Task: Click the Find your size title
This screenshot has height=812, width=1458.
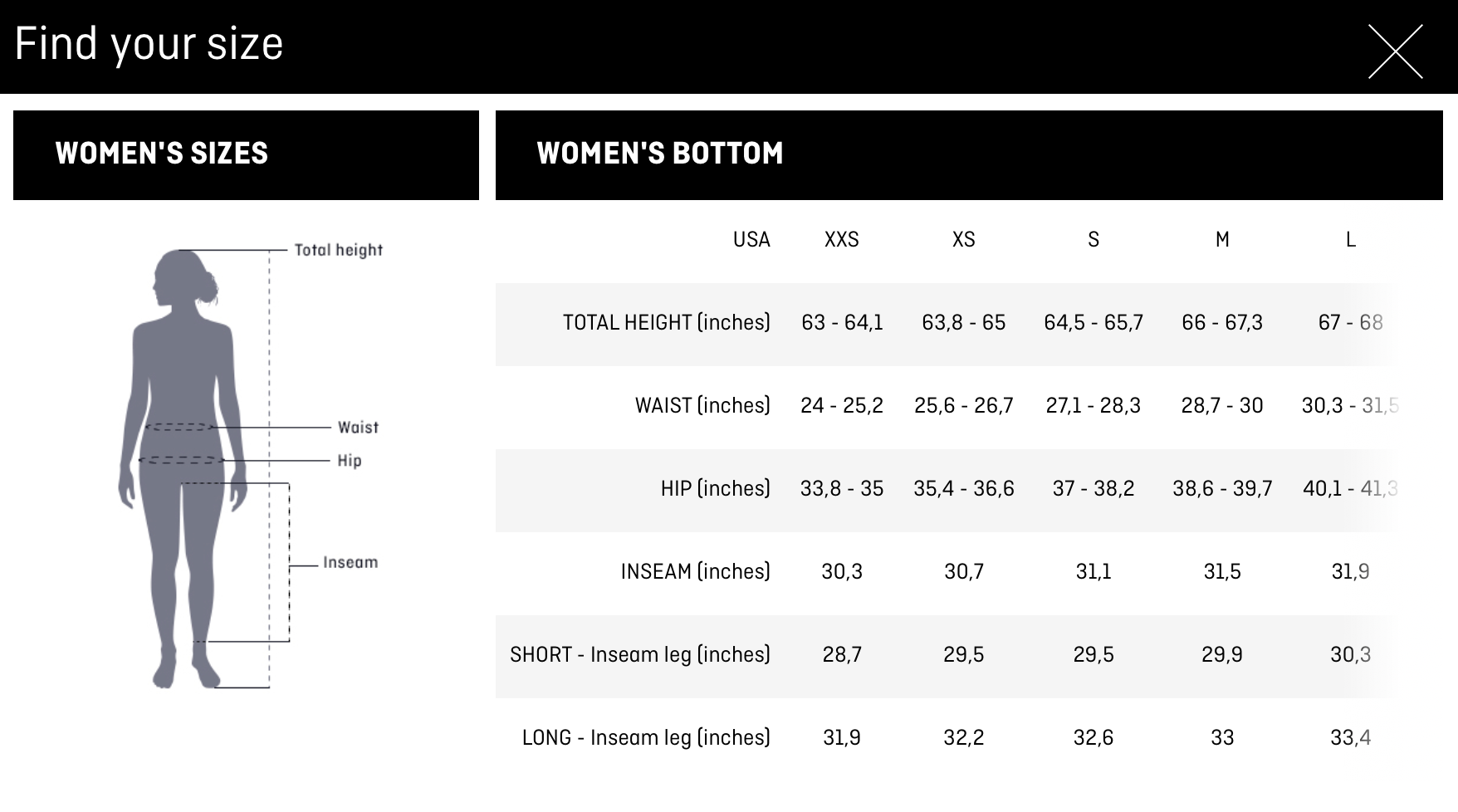Action: 149,44
